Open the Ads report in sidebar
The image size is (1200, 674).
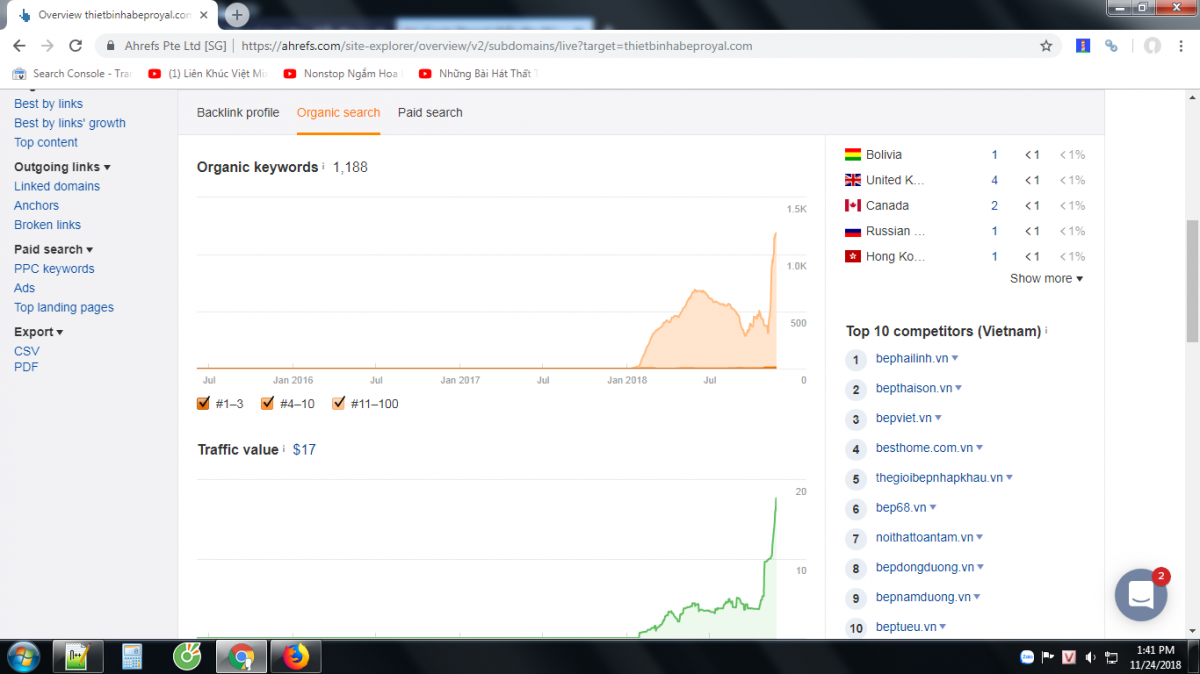tap(24, 288)
